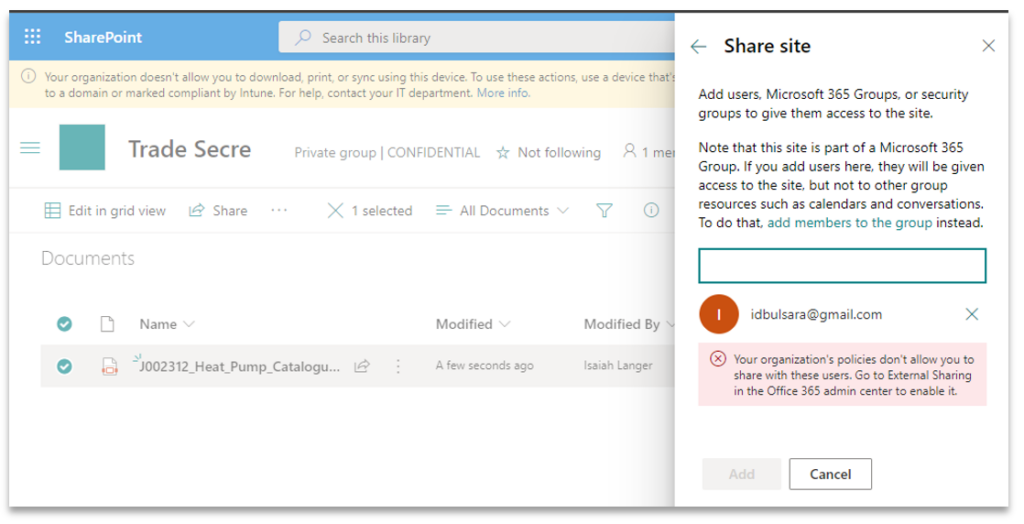Click idbulsara@gmail.com email text
The width and height of the screenshot is (1024, 524).
(x=816, y=314)
